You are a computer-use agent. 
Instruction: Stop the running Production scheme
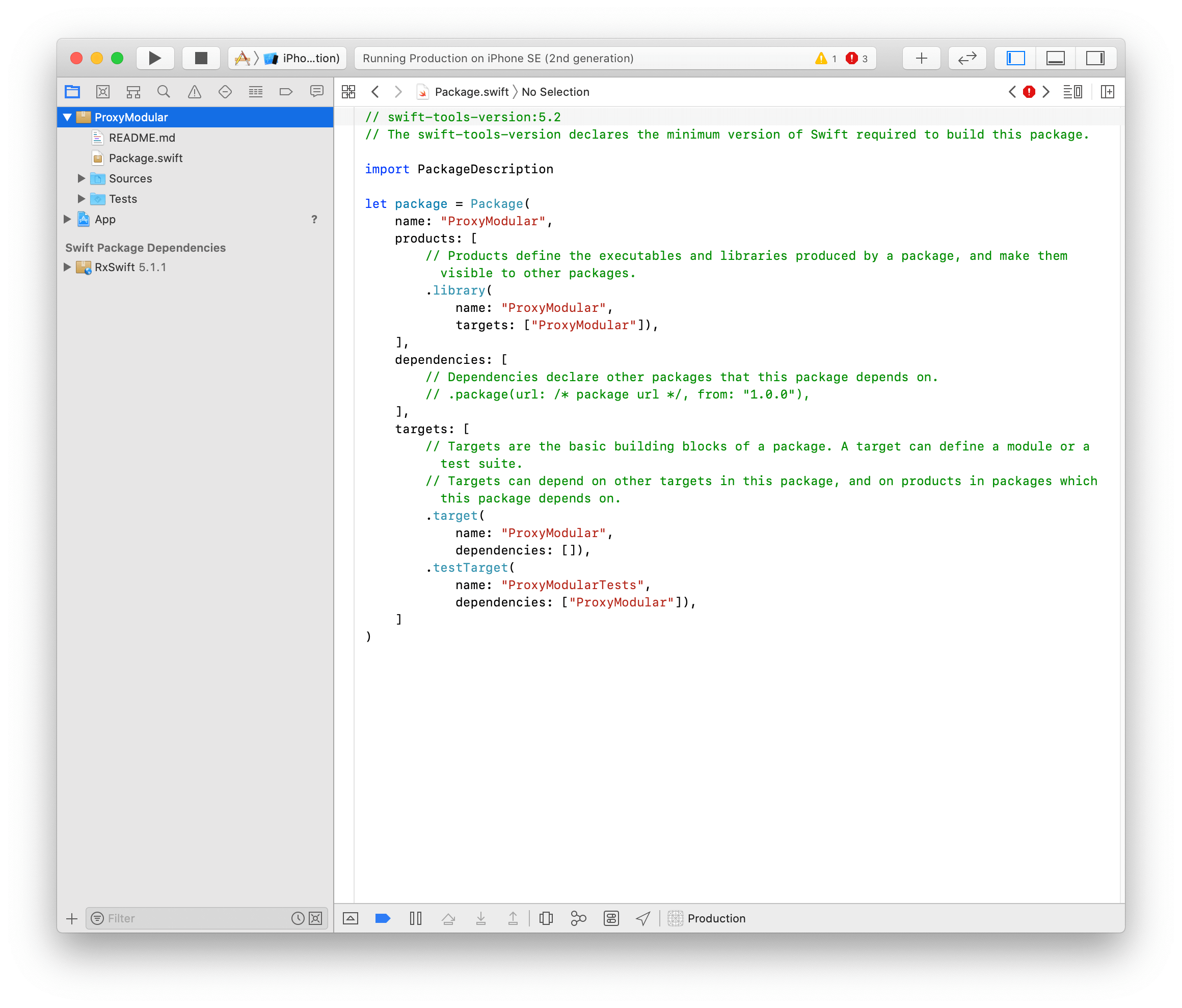click(201, 58)
